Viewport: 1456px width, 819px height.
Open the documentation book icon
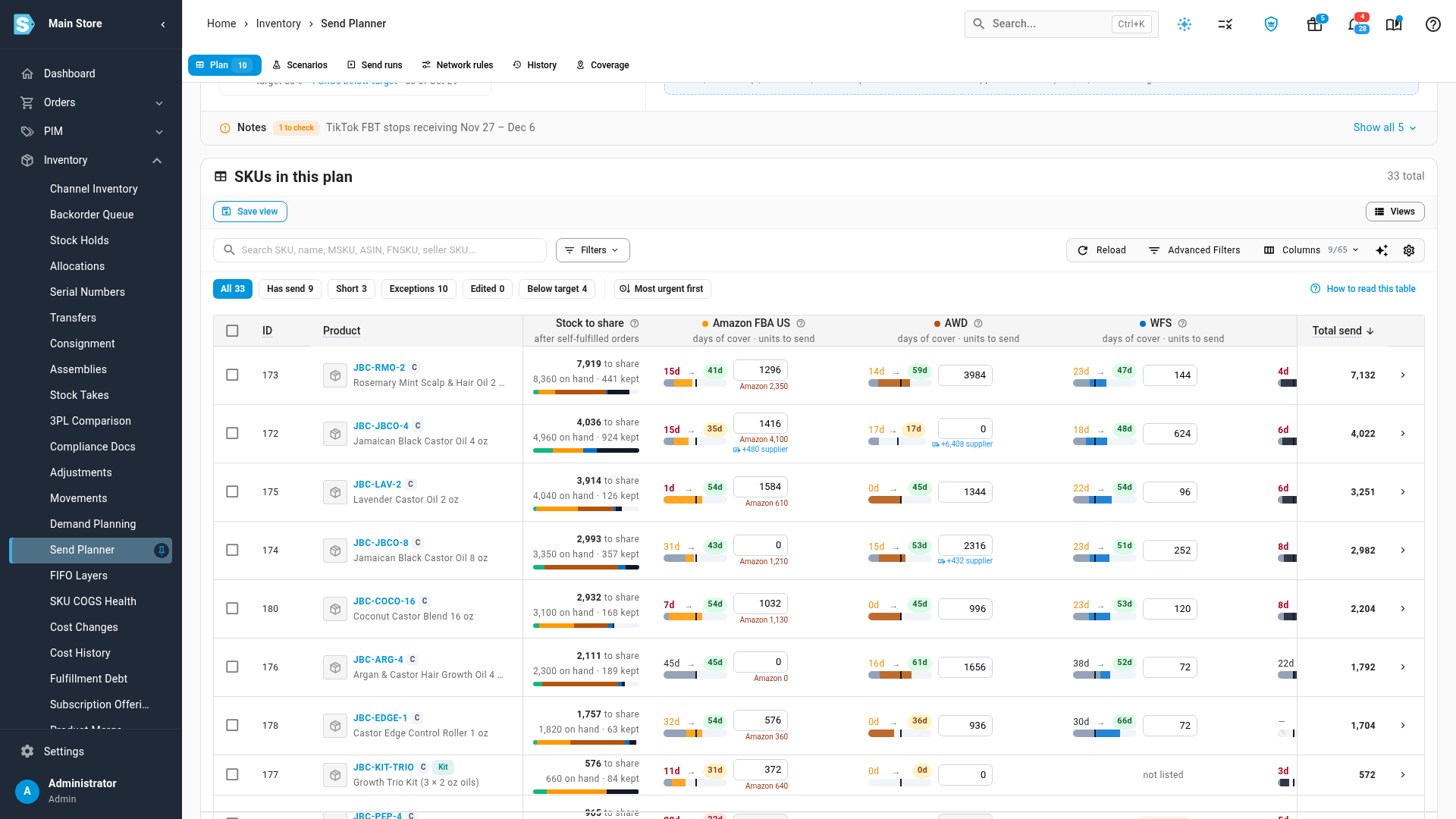pyautogui.click(x=1394, y=24)
